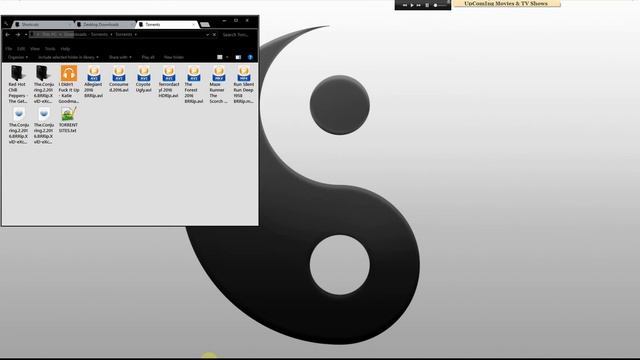Go back with the Back arrow
640x360 pixels.
[7, 35]
